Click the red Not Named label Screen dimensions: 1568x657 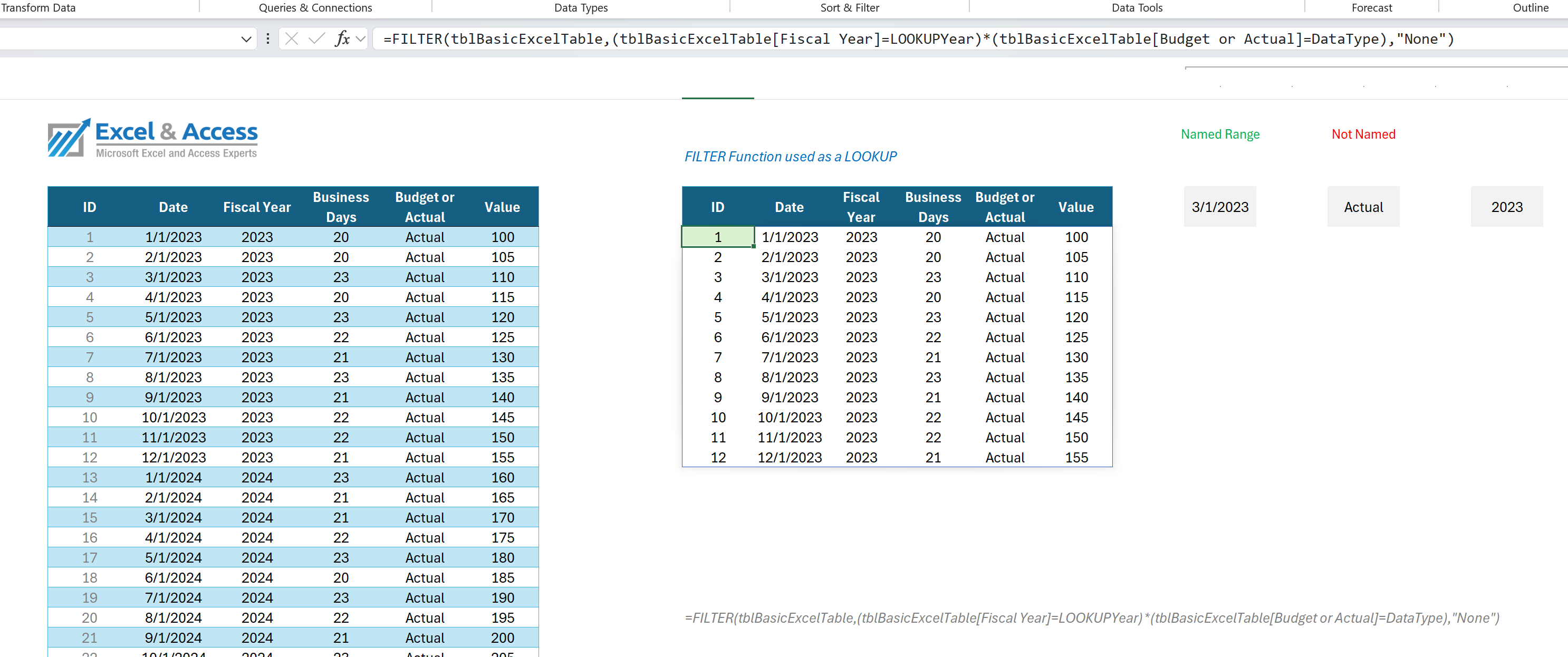tap(1363, 134)
